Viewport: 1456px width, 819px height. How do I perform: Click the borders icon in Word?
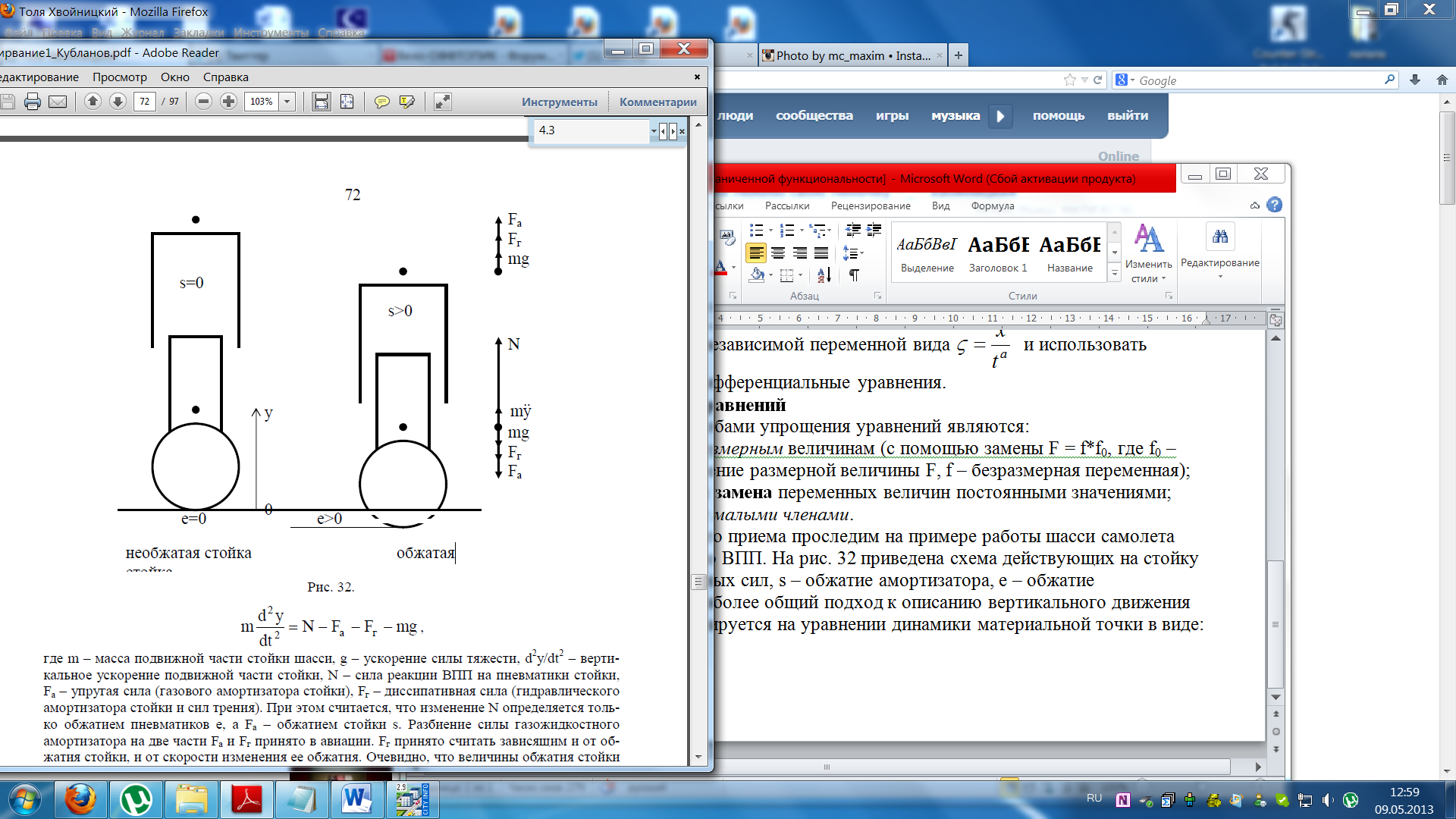click(787, 275)
